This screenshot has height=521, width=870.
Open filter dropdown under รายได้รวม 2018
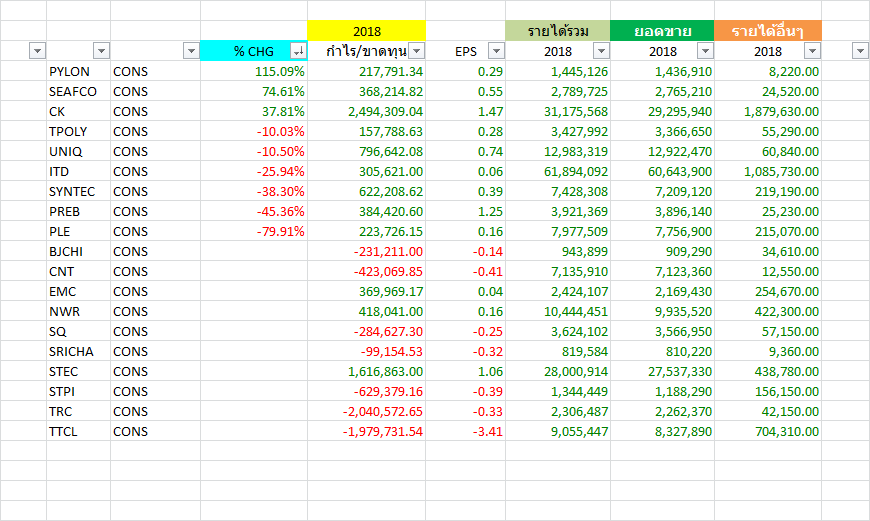click(x=601, y=51)
